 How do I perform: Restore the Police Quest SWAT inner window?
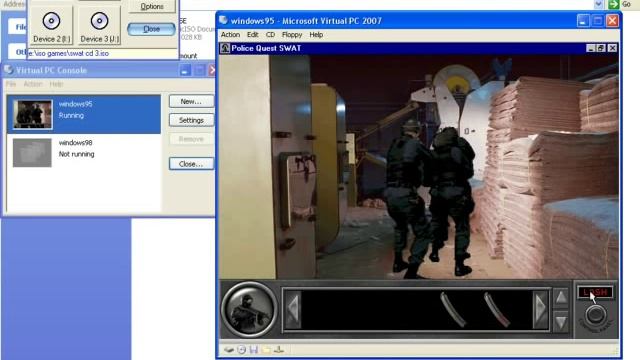tap(601, 48)
